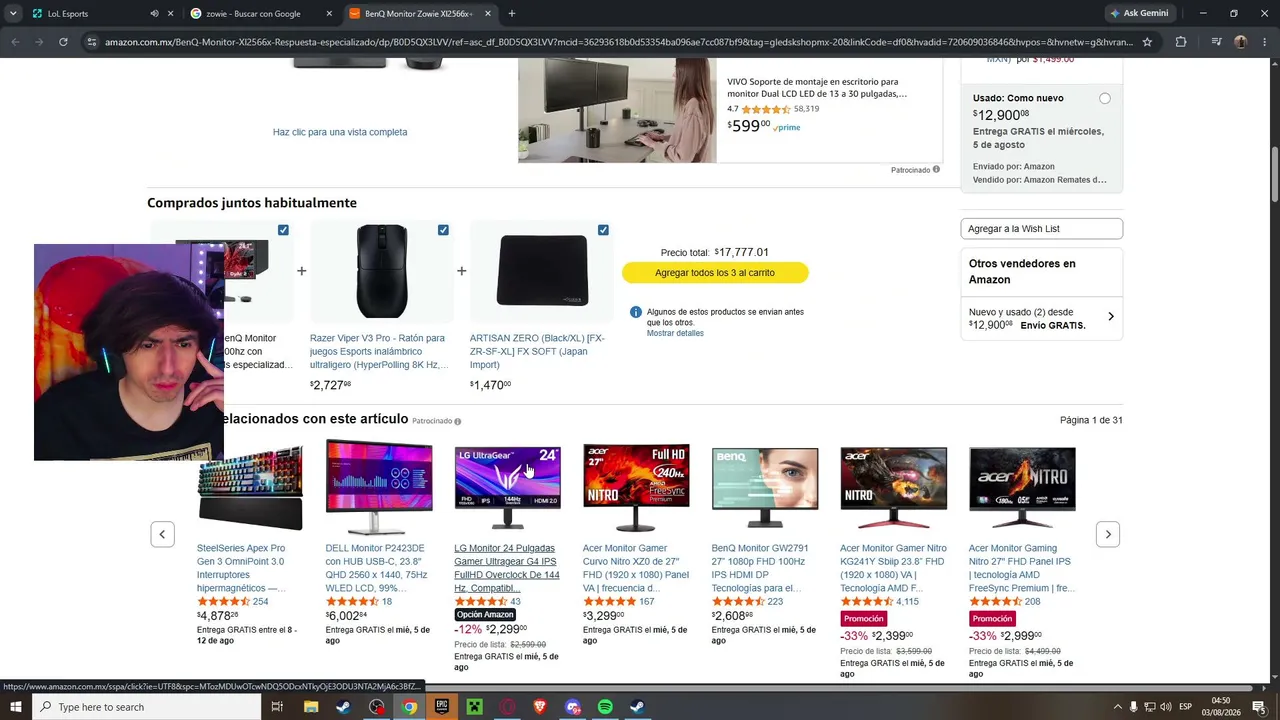1280x720 pixels.
Task: Click the Ask Gemini button
Action: 1138,14
